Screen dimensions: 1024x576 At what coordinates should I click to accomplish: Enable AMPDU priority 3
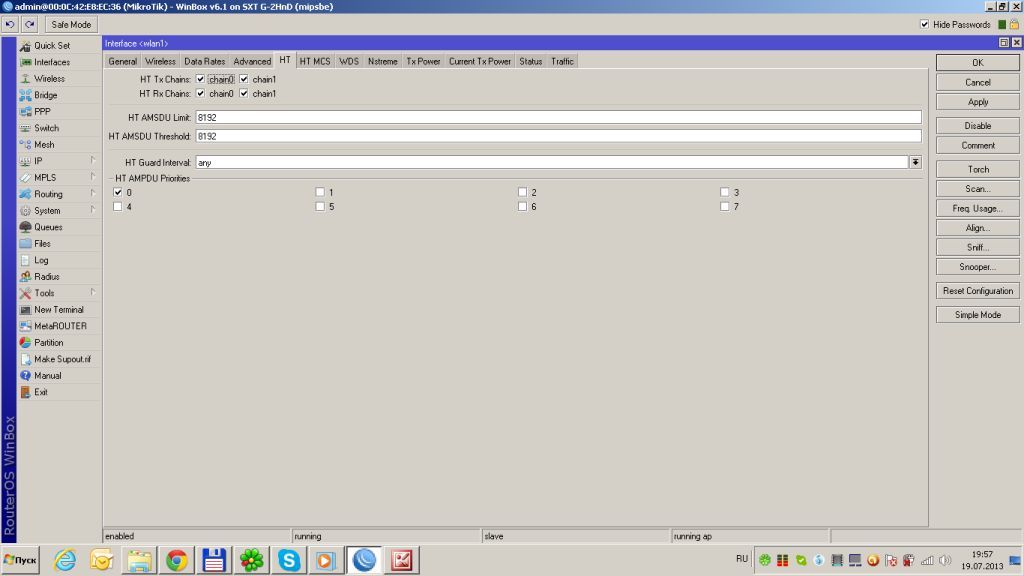click(x=725, y=192)
